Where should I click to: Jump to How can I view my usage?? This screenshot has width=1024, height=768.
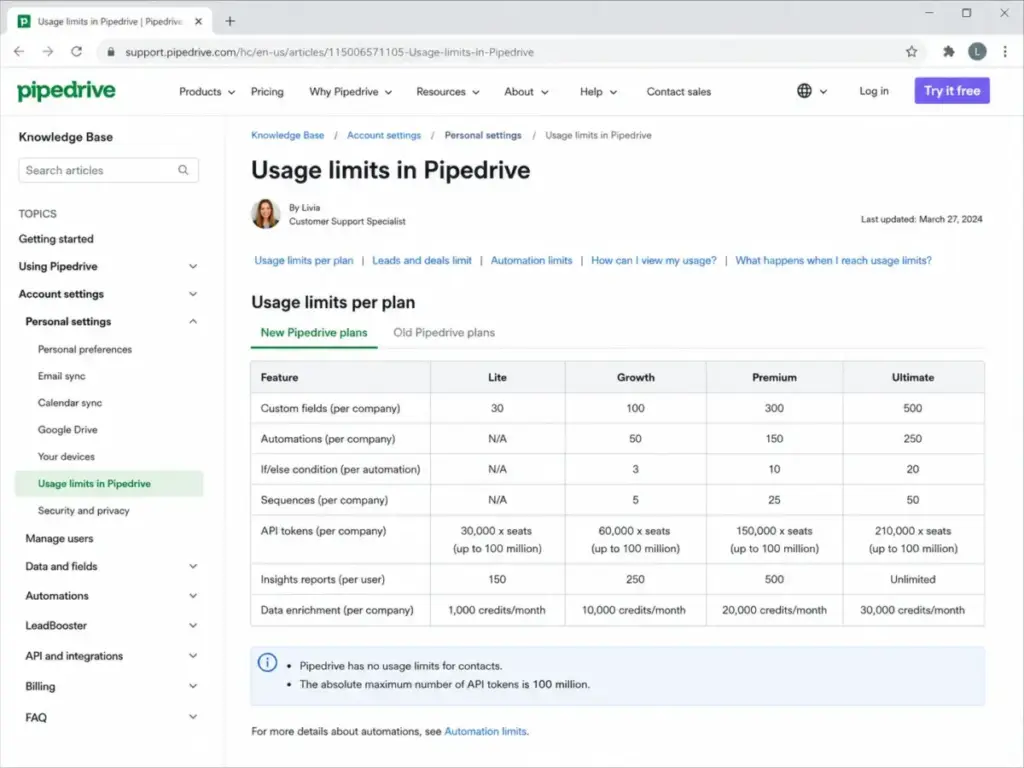[653, 260]
